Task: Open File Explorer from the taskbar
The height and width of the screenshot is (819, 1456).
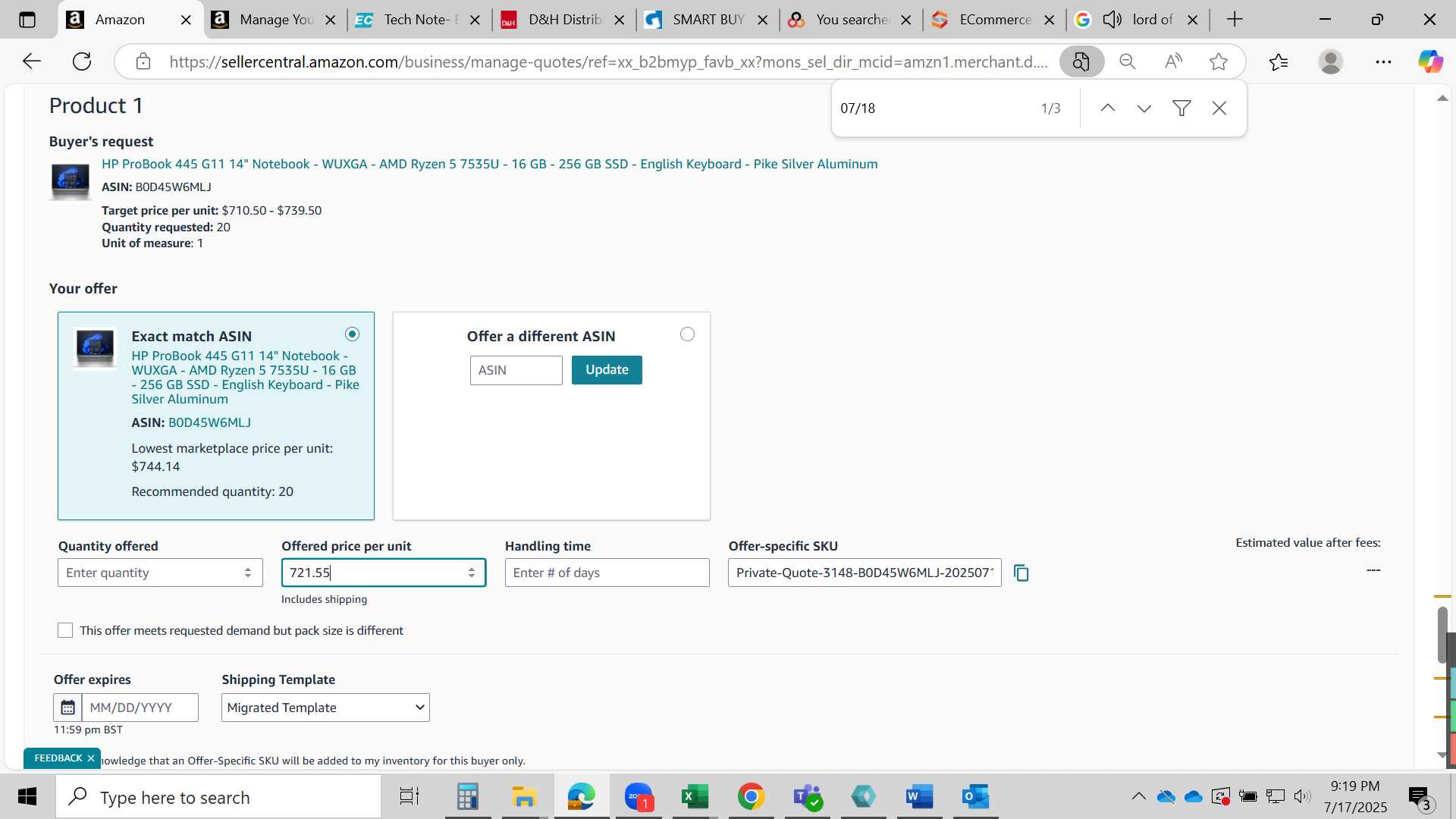Action: 524,796
